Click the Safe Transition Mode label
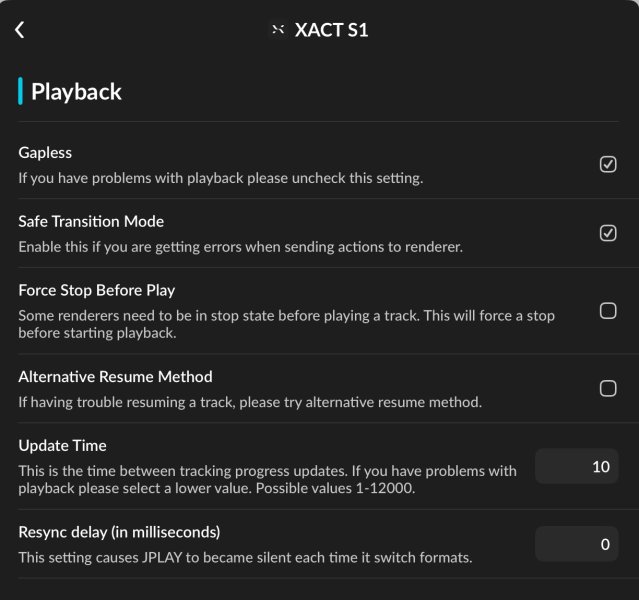Viewport: 639px width, 600px height. (x=91, y=221)
